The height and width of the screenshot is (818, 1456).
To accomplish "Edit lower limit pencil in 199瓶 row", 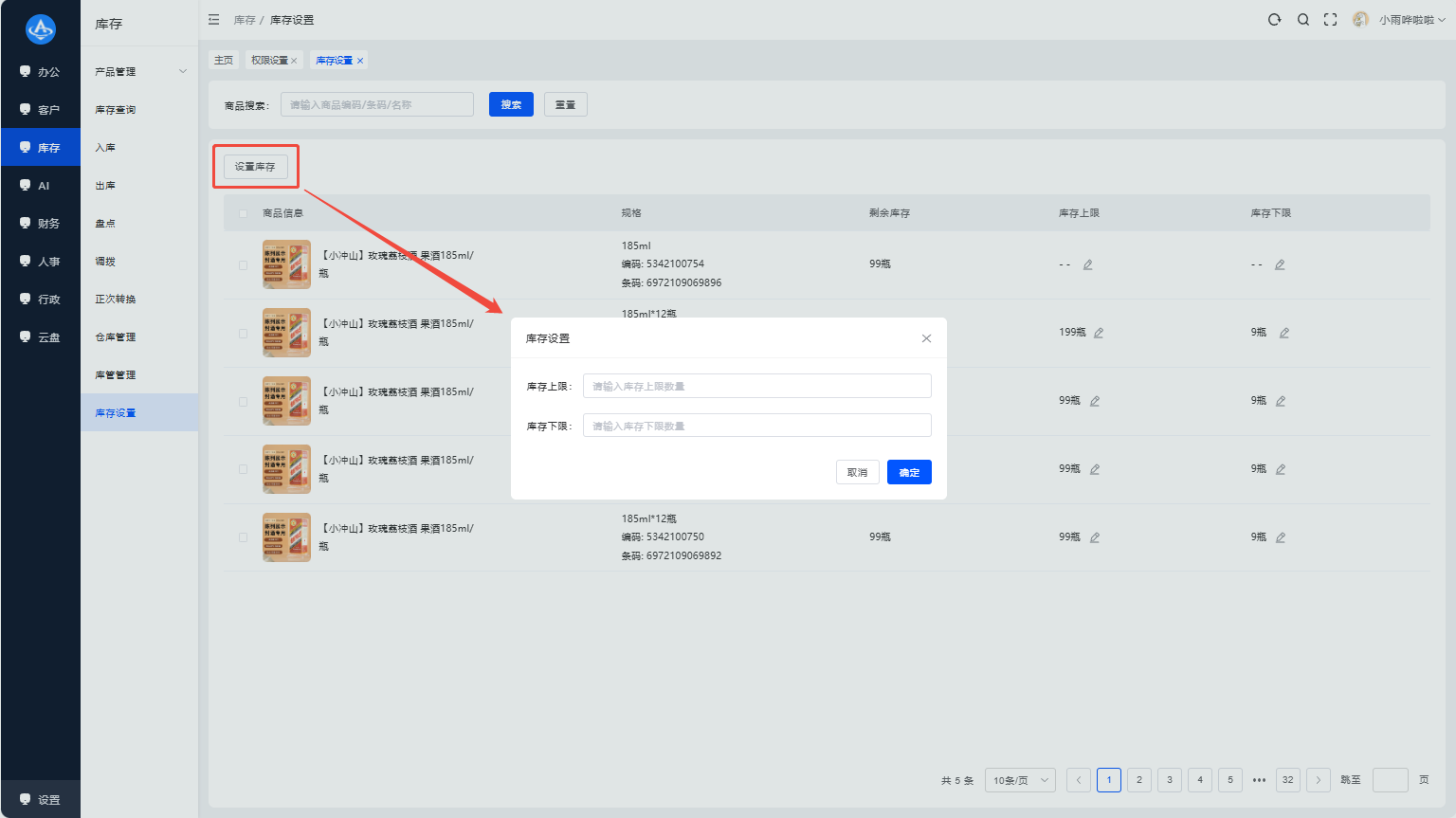I will click(x=1284, y=333).
